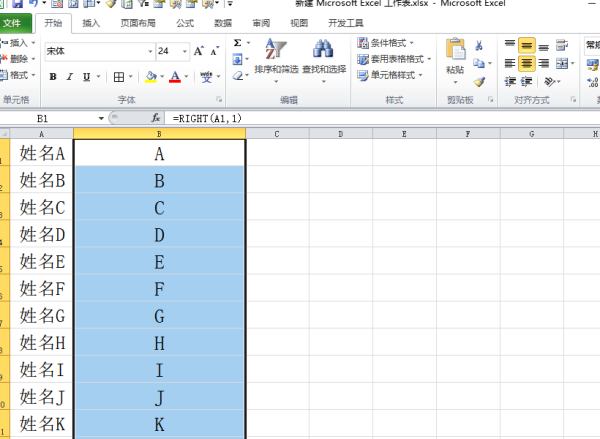The height and width of the screenshot is (439, 600).
Task: Open the 单元格样式 cell styles dropdown
Action: point(390,75)
